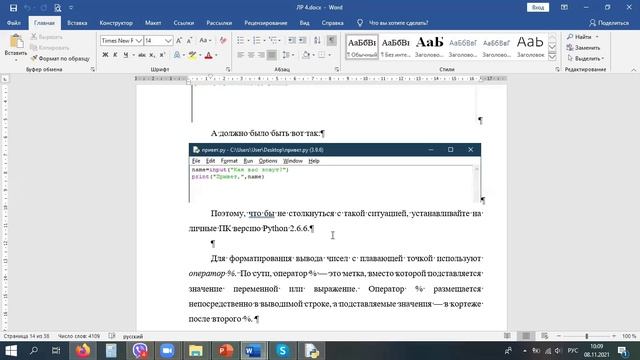The height and width of the screenshot is (360, 640).
Task: Sort the selected text alphabetically
Action: tap(317, 40)
